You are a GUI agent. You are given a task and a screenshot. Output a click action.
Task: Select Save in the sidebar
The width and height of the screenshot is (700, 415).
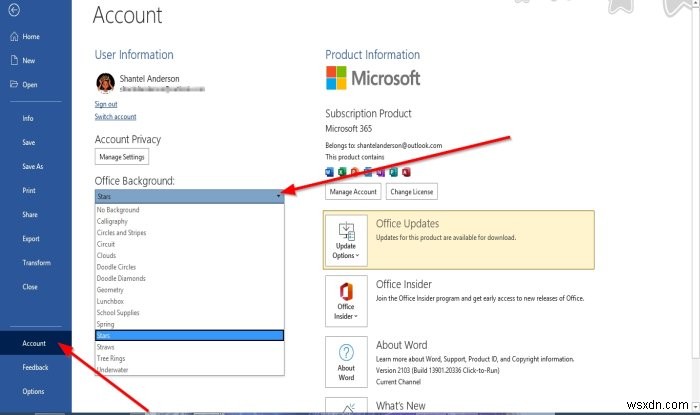[x=29, y=142]
